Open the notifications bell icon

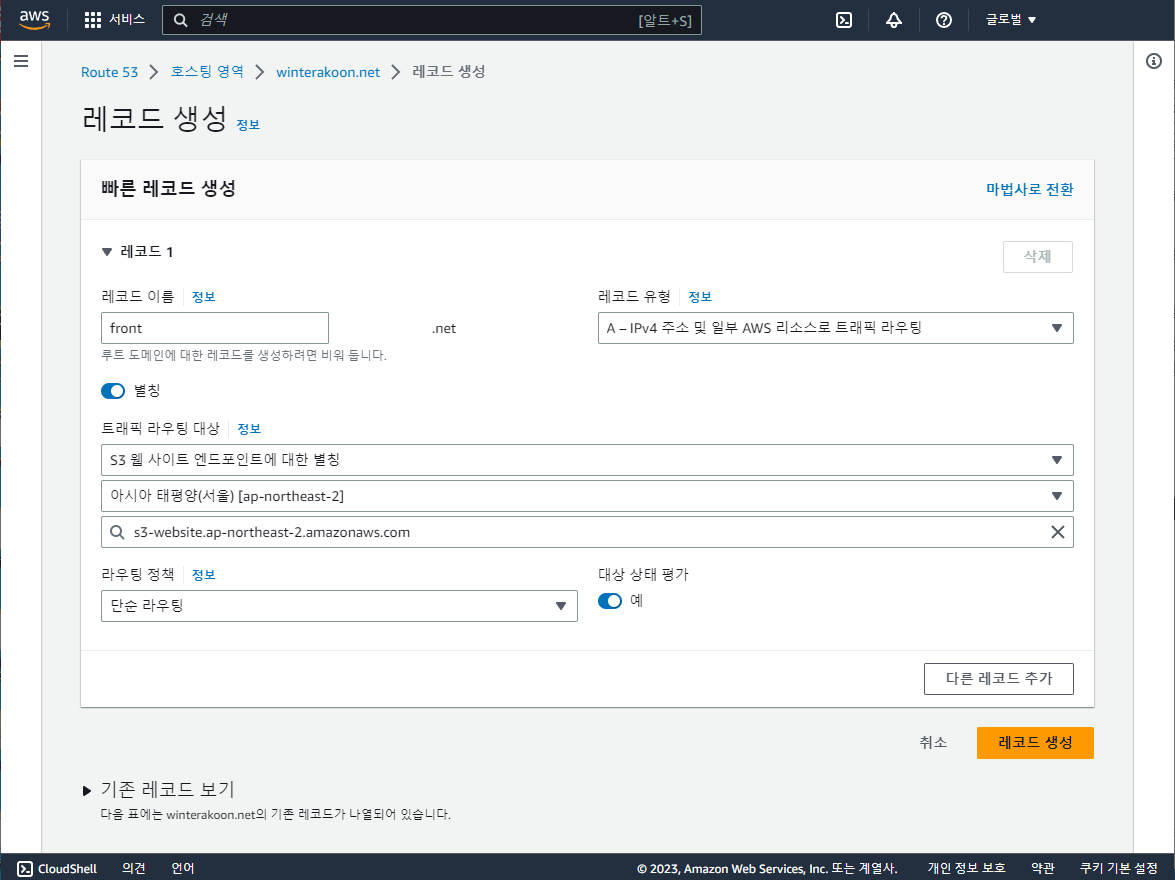[893, 20]
